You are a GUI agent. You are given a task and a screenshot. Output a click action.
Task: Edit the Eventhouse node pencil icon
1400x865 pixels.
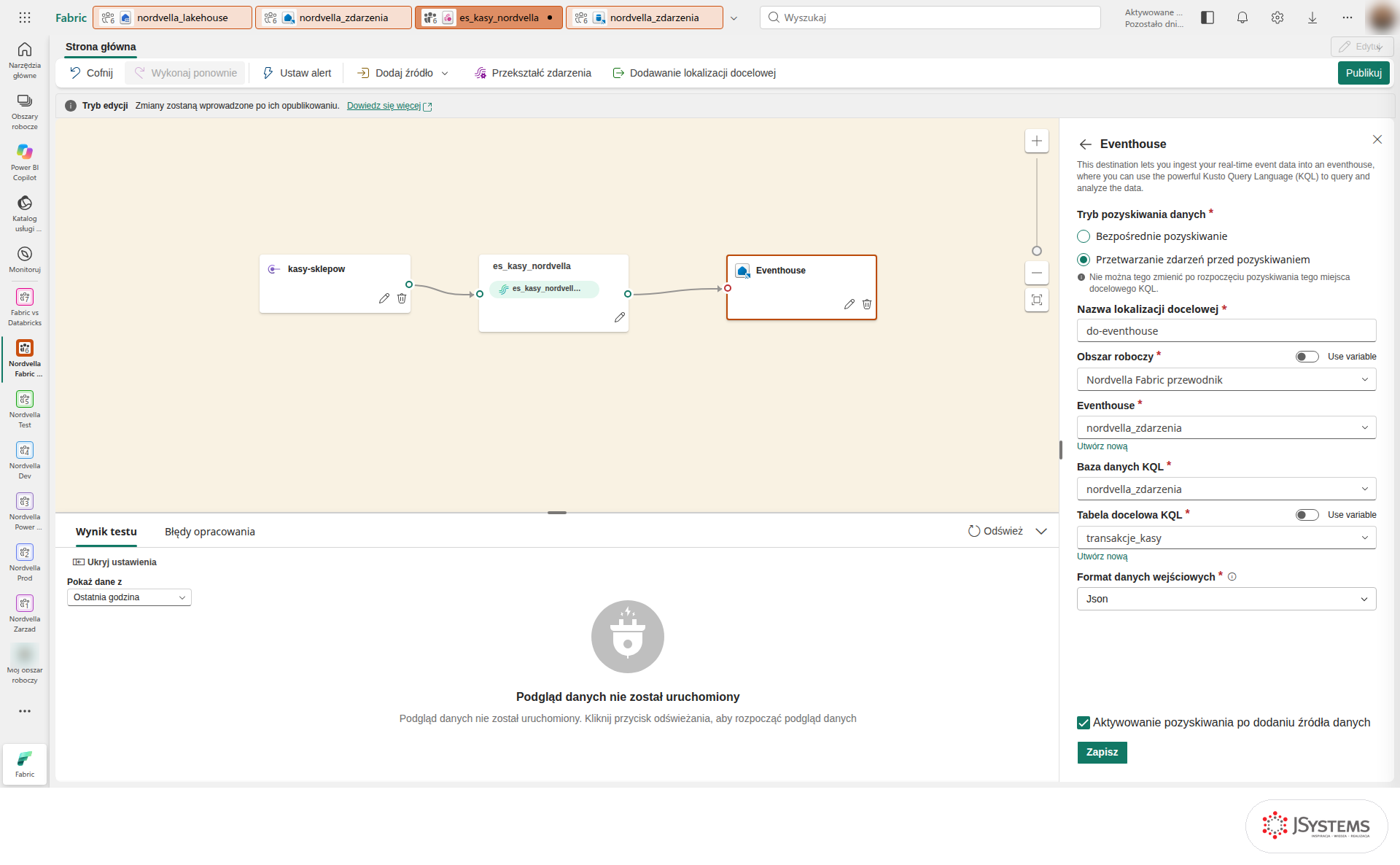pyautogui.click(x=849, y=304)
